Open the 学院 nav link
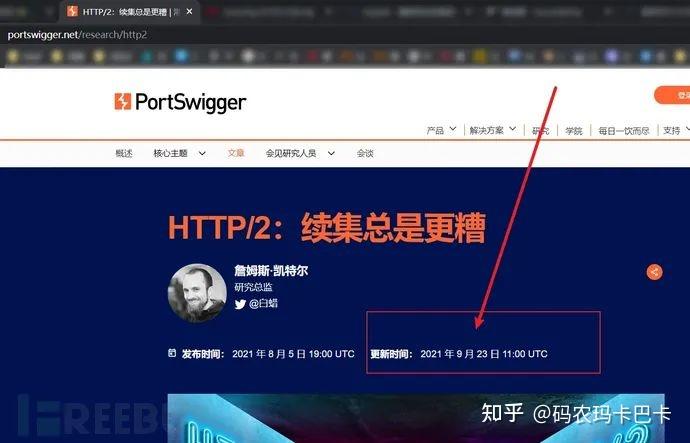This screenshot has height=443, width=690. [x=574, y=131]
